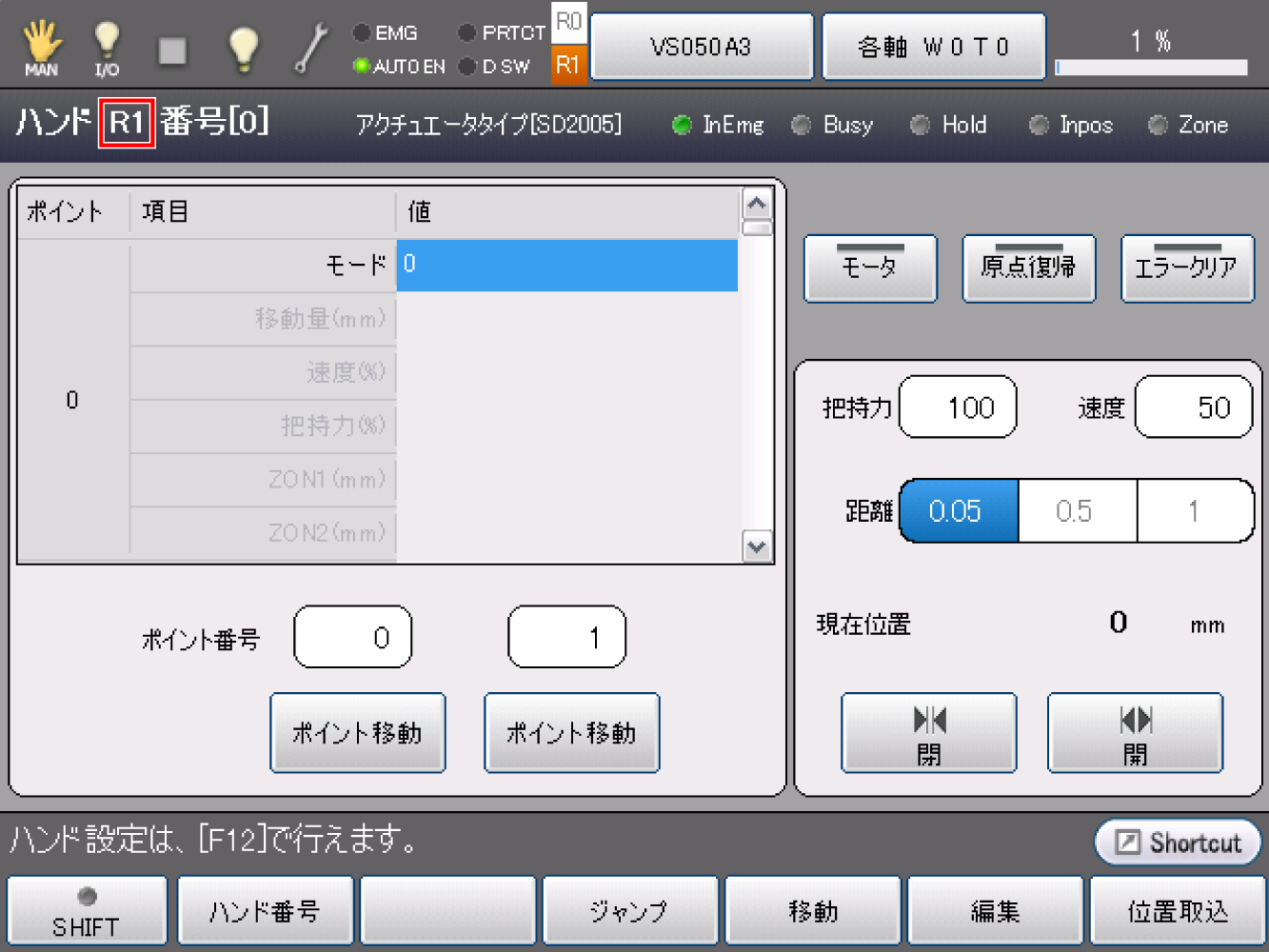Open the VS050A3 robot selector
The width and height of the screenshot is (1269, 952).
702,47
